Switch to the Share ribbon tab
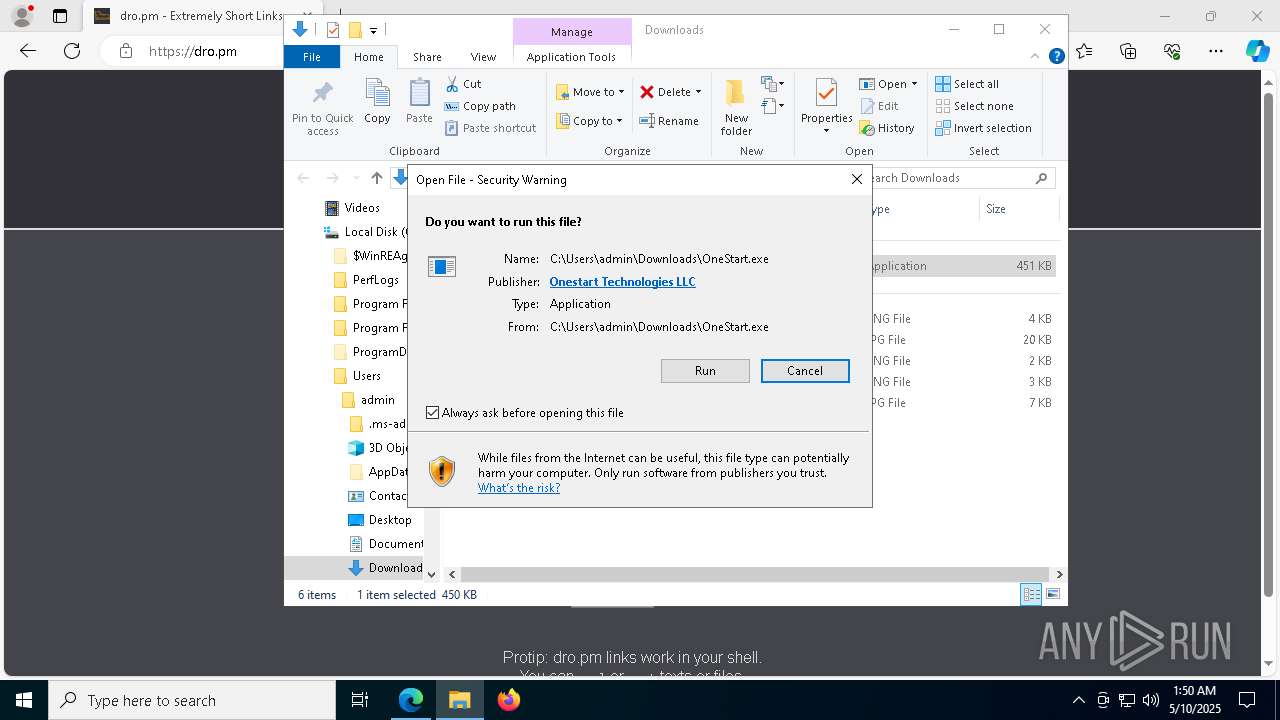This screenshot has height=720, width=1280. [x=427, y=57]
